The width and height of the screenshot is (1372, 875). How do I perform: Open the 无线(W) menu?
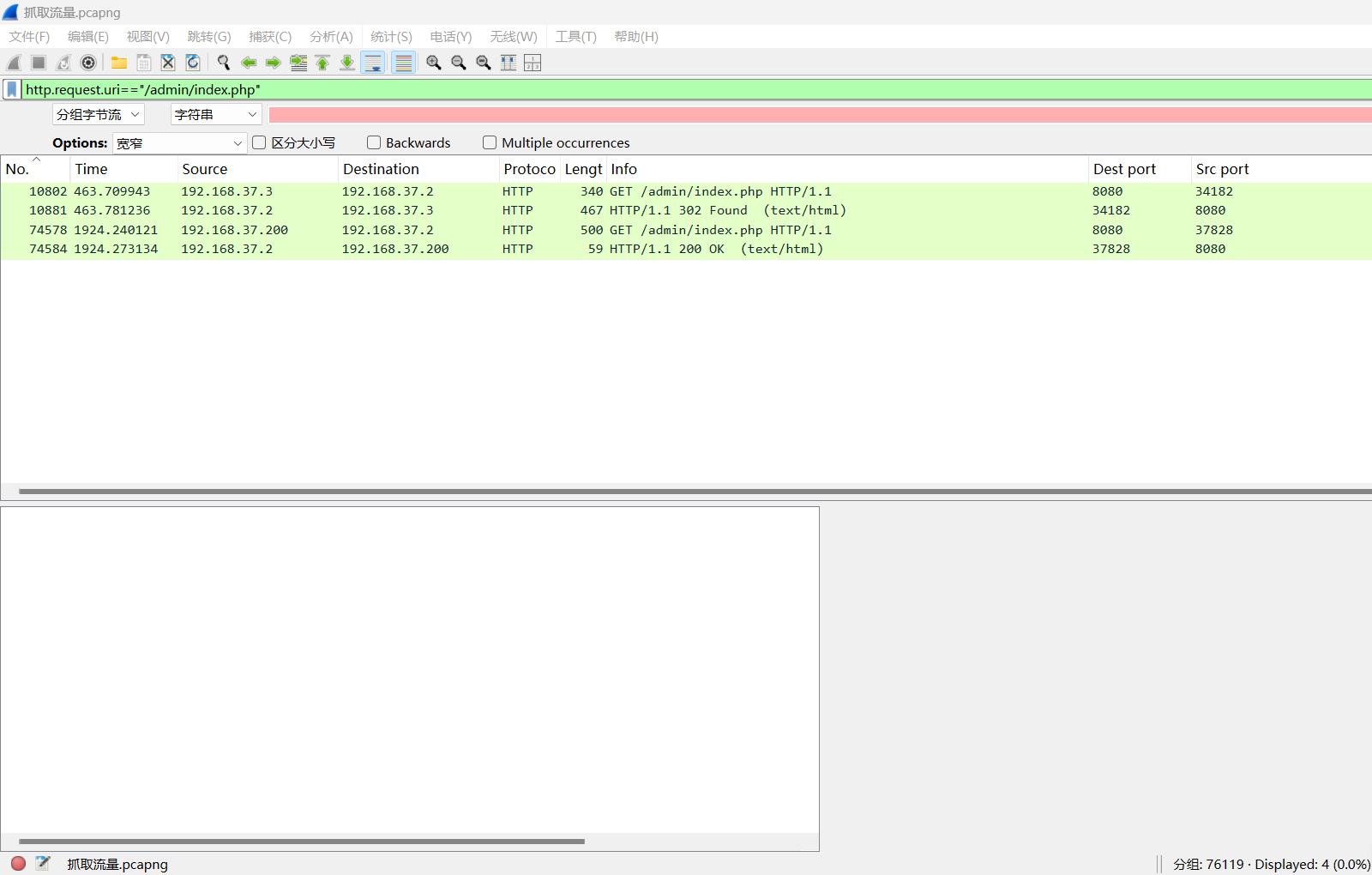click(514, 36)
